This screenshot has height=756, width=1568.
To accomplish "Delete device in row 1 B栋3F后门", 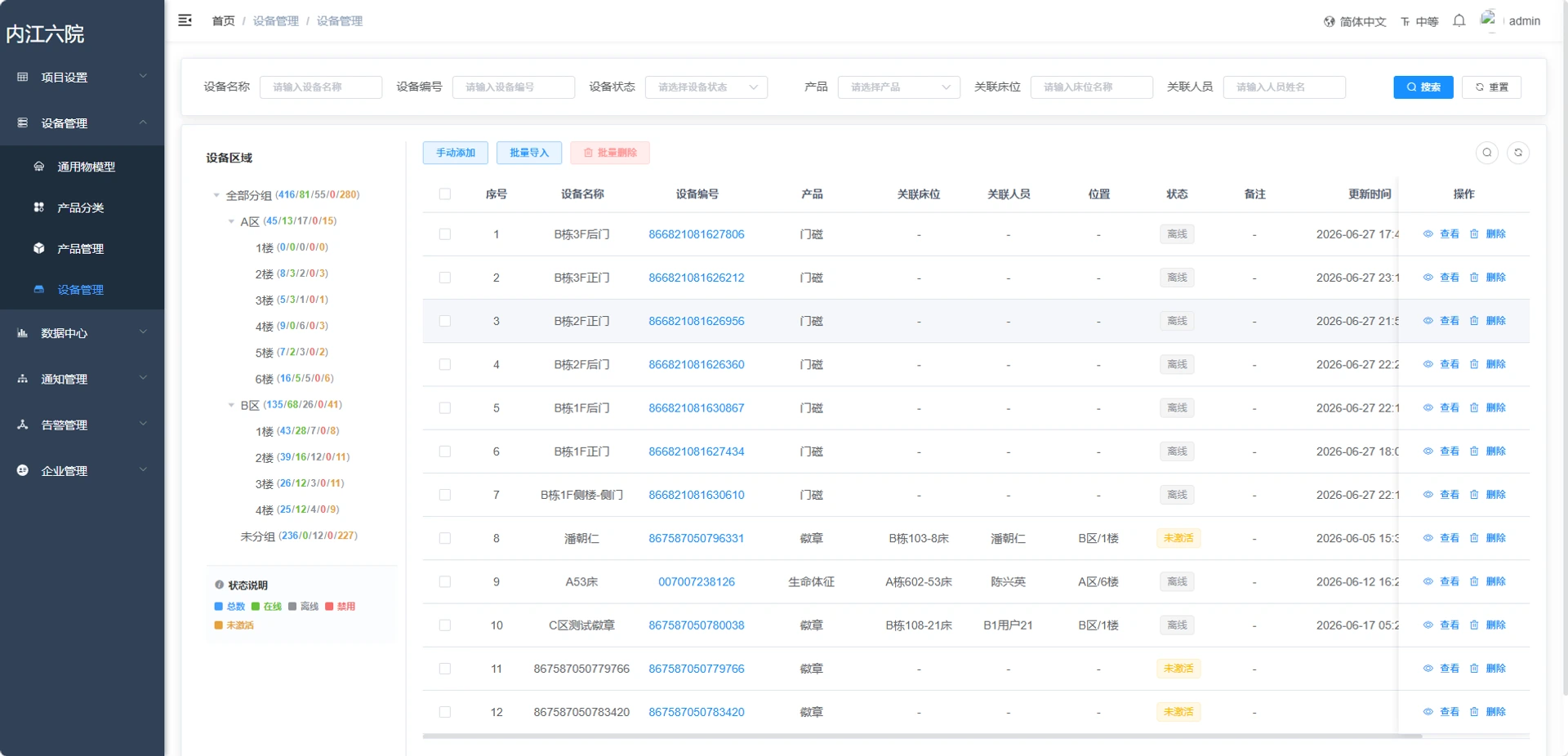I will click(1488, 234).
